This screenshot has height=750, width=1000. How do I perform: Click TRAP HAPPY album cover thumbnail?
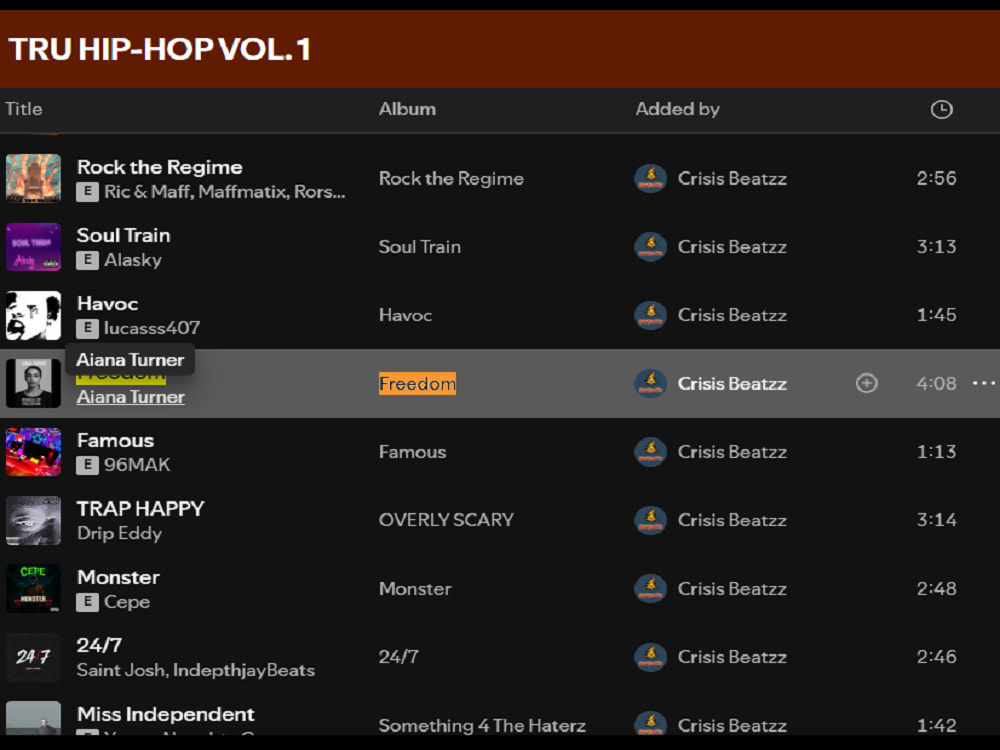(x=33, y=520)
